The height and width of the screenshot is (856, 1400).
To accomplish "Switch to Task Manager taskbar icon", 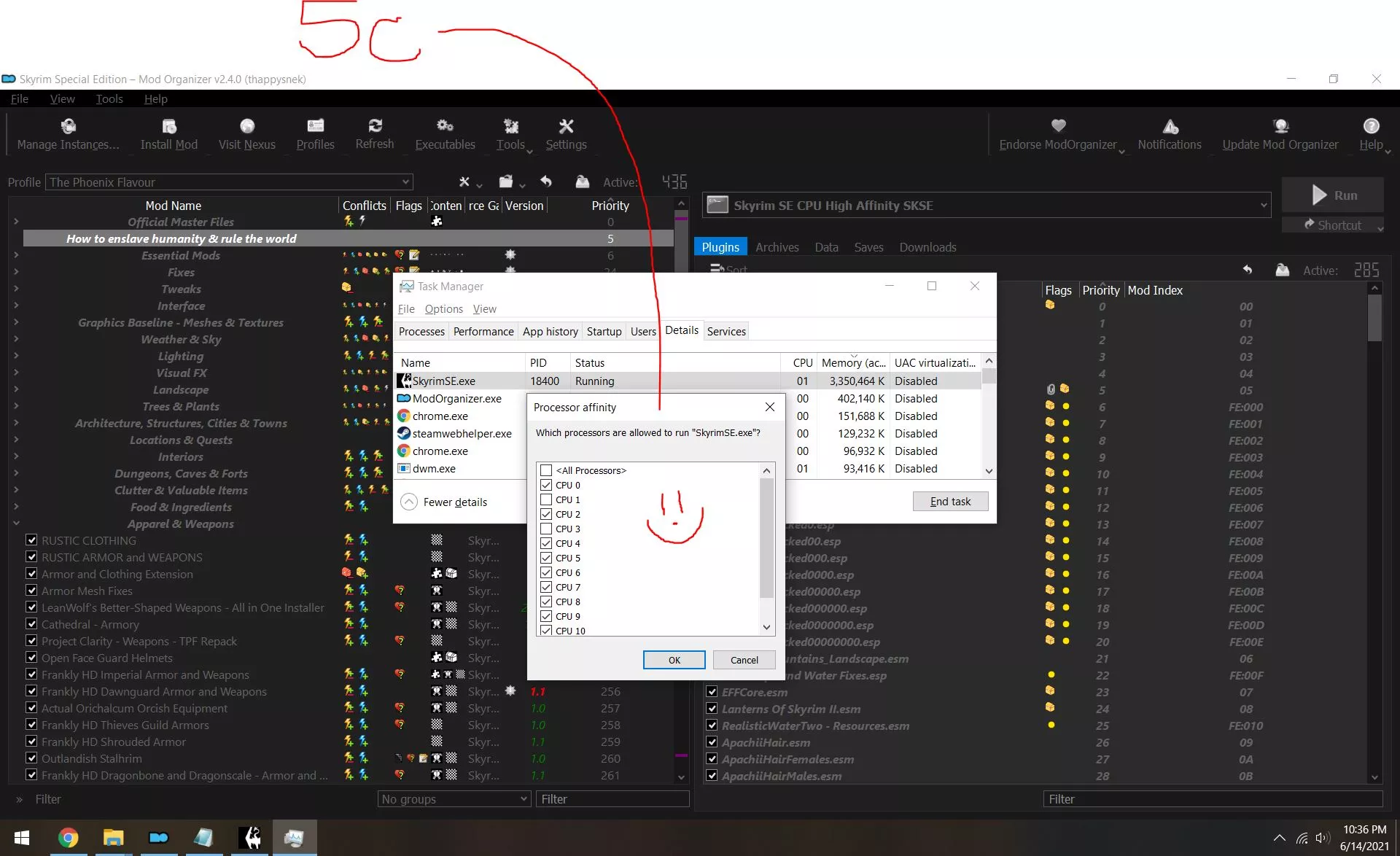I will click(295, 838).
